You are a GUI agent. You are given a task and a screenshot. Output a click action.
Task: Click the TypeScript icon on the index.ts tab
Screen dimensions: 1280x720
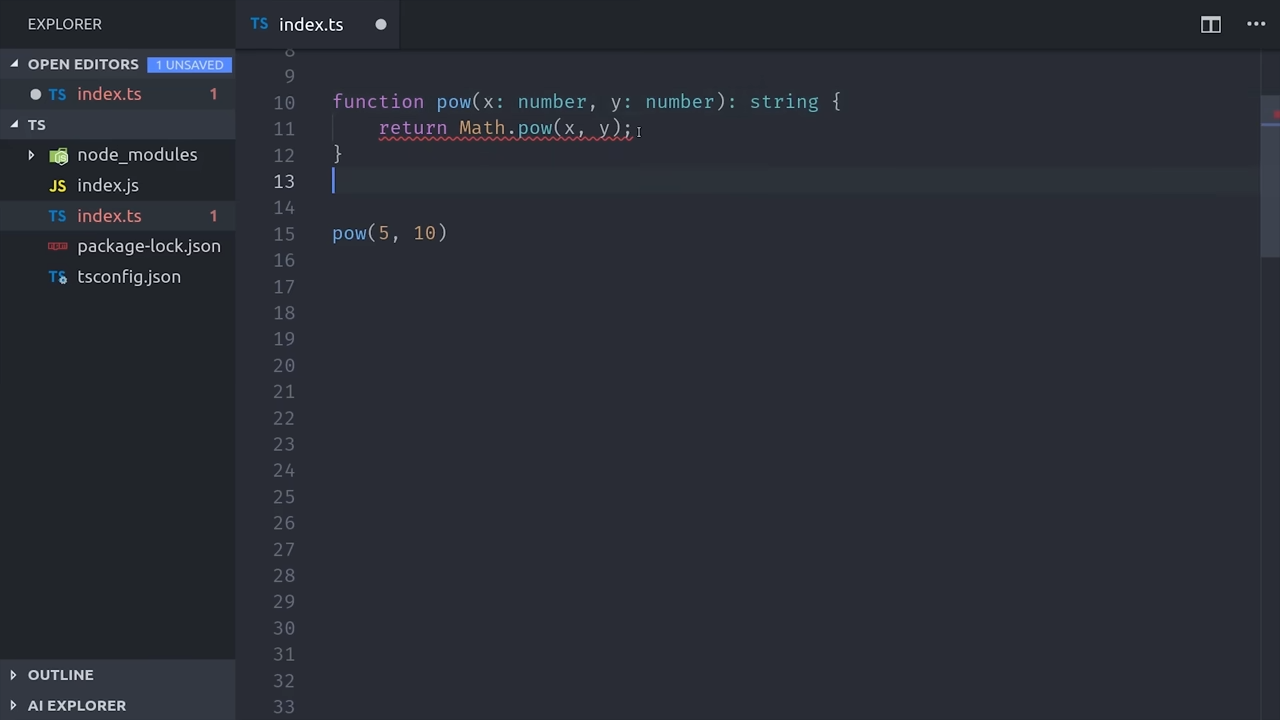coord(260,24)
